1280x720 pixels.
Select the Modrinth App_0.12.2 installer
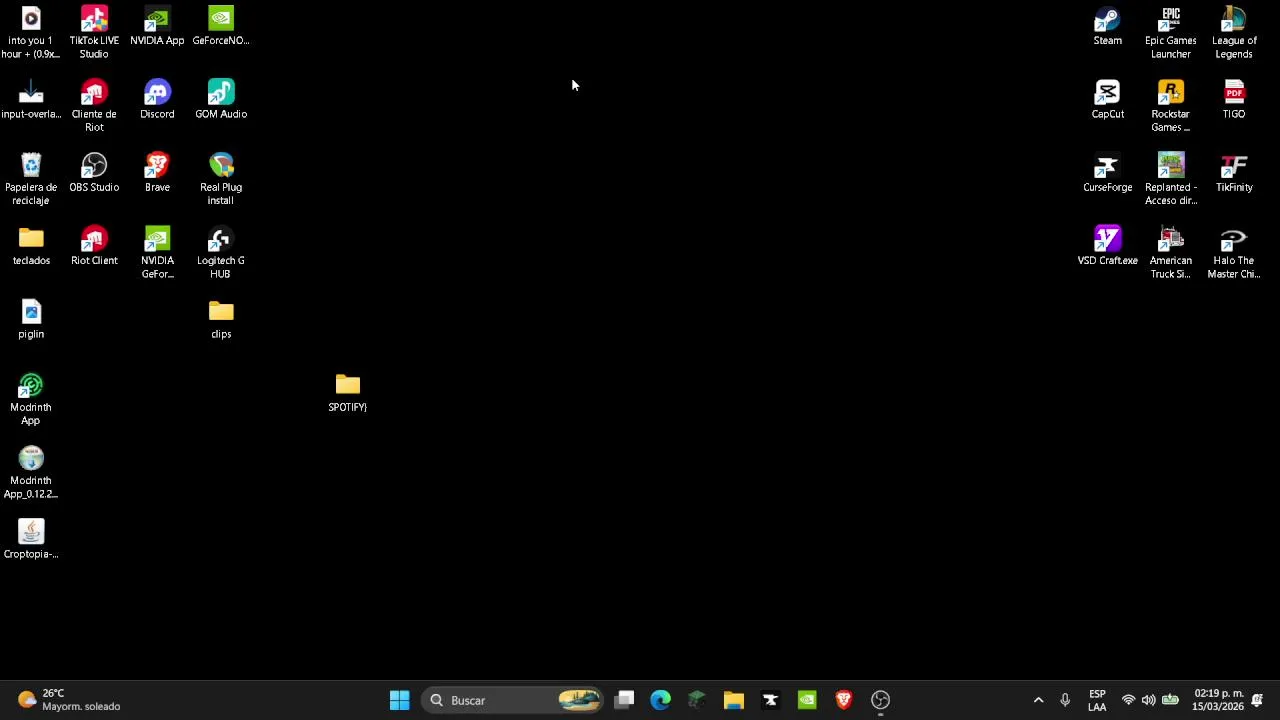pyautogui.click(x=31, y=472)
